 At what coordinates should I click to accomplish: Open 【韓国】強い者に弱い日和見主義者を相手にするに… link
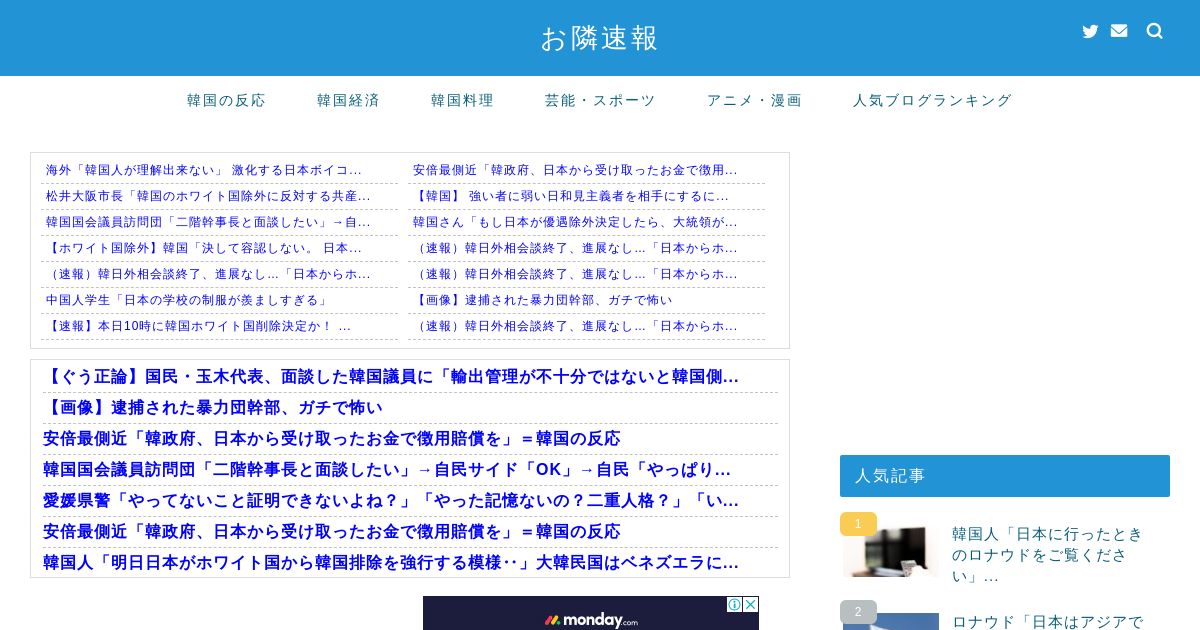point(571,196)
